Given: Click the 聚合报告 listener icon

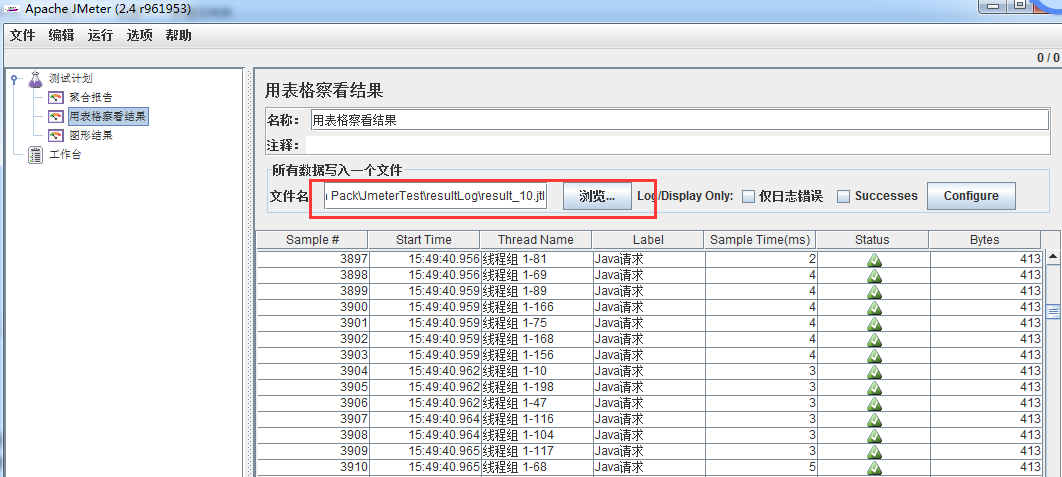Looking at the screenshot, I should 56,98.
